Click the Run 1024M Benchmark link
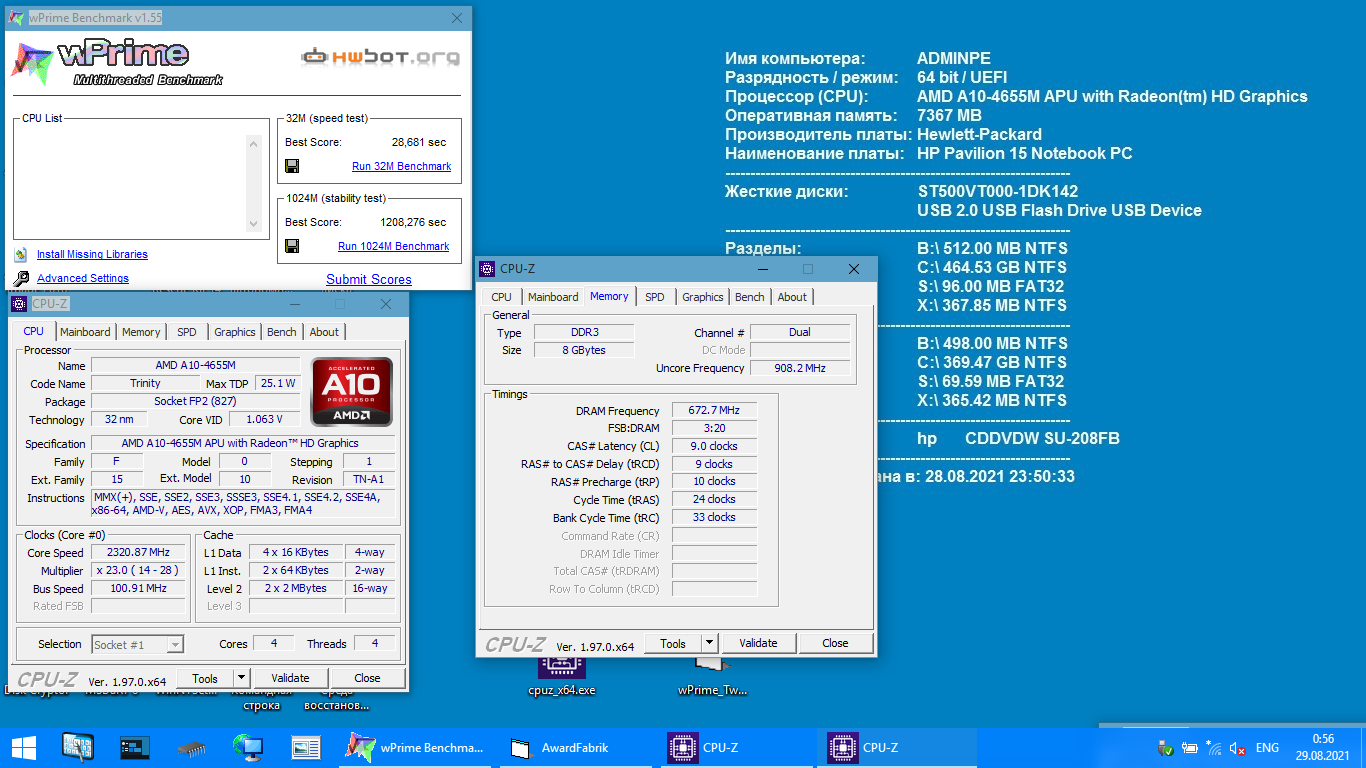The height and width of the screenshot is (768, 1366). coord(394,246)
